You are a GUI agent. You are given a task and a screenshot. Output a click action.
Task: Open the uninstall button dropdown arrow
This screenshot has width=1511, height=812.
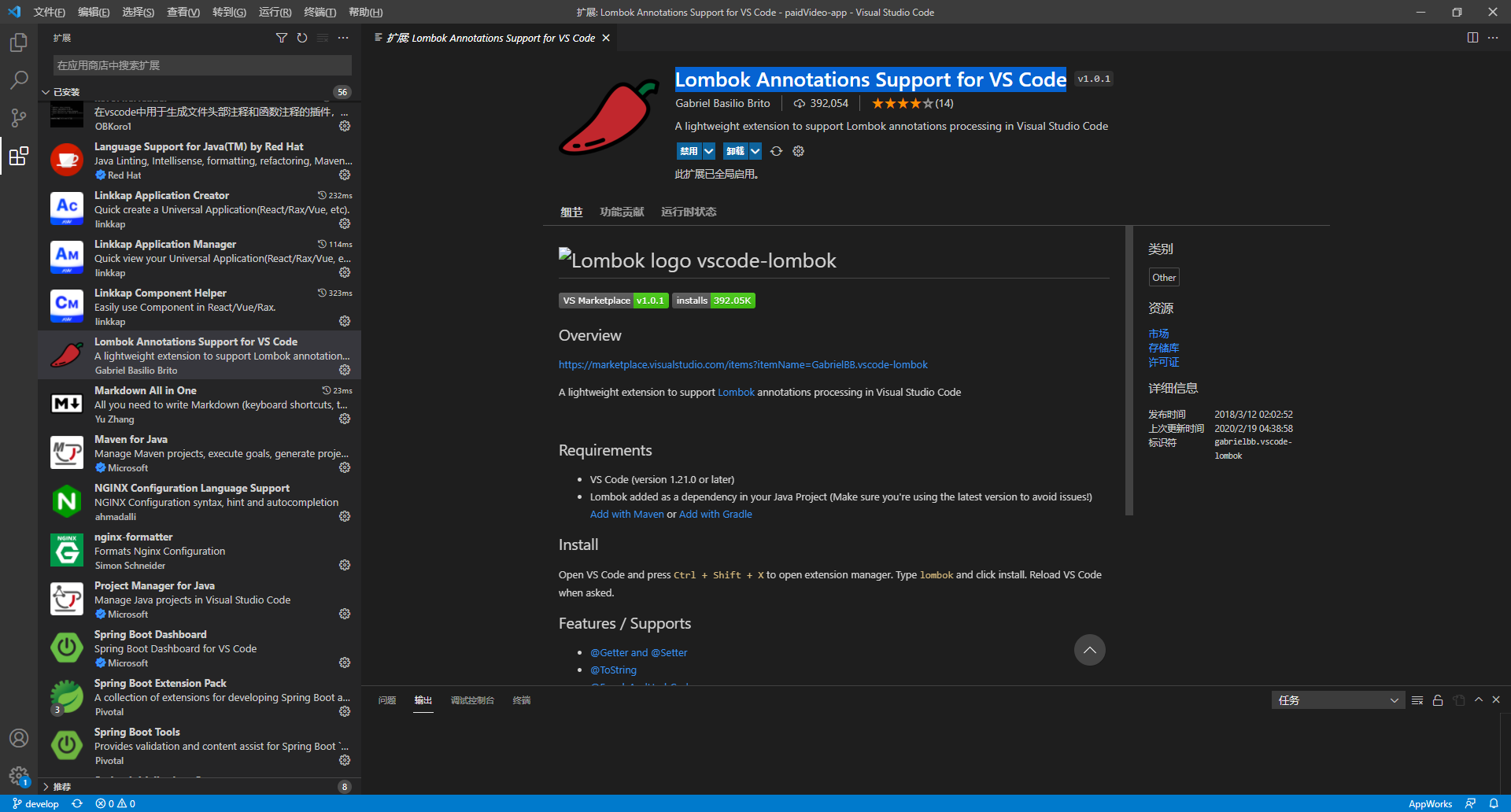pyautogui.click(x=755, y=151)
